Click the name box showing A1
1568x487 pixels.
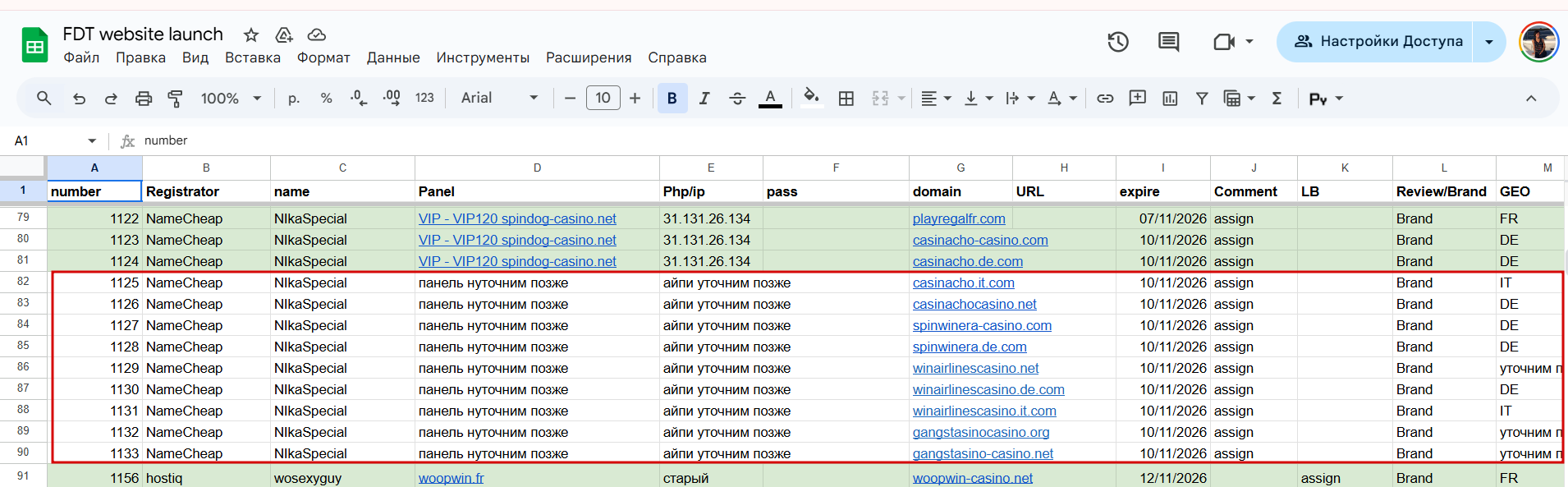tap(54, 140)
